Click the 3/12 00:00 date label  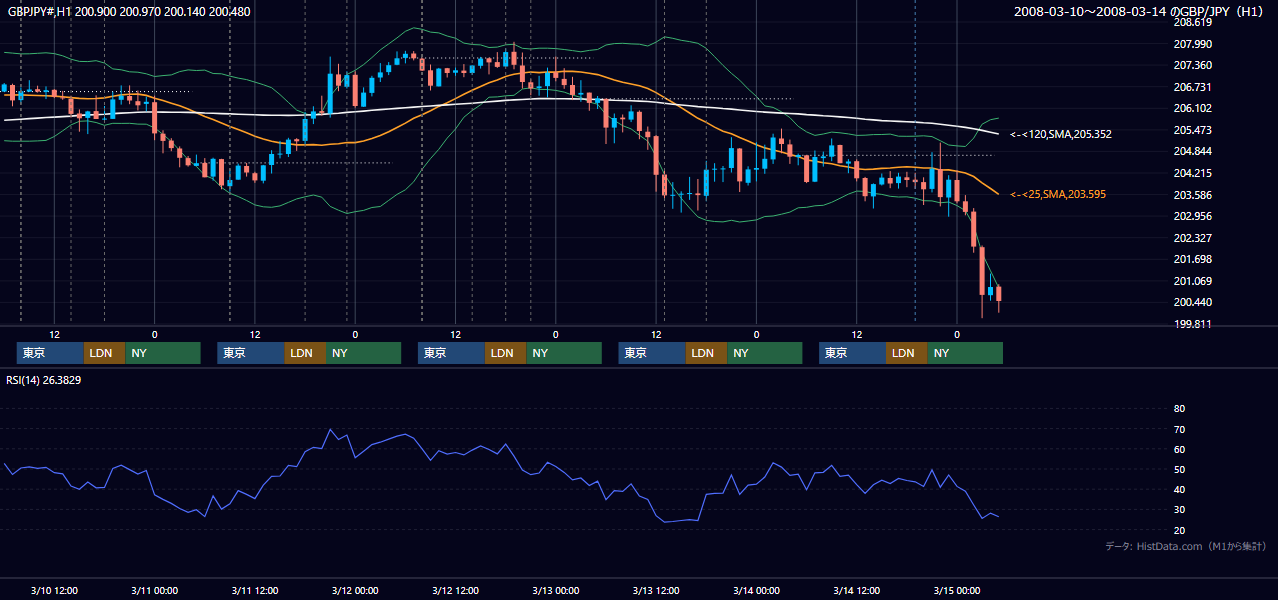355,591
